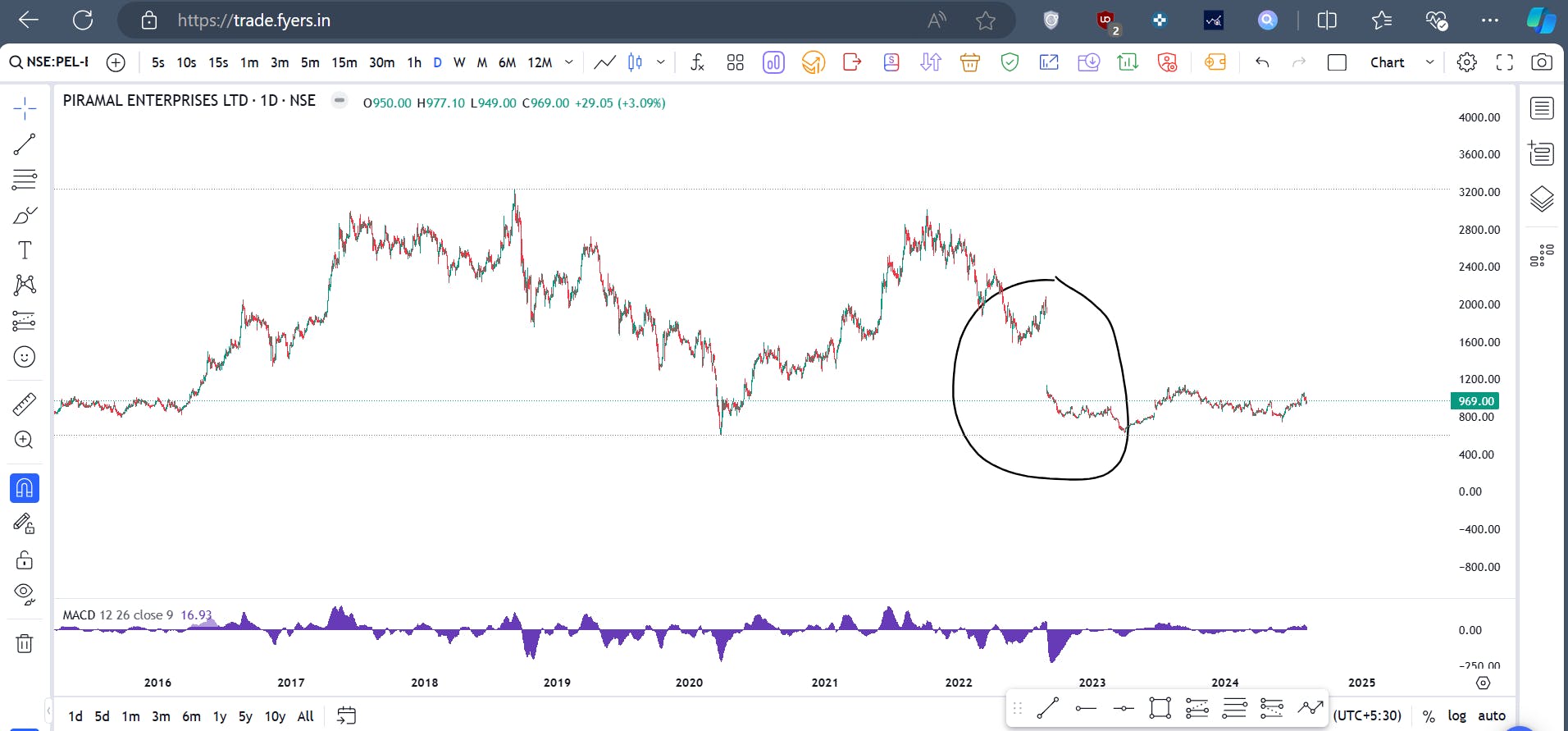
Task: Toggle log scale
Action: [x=1456, y=715]
